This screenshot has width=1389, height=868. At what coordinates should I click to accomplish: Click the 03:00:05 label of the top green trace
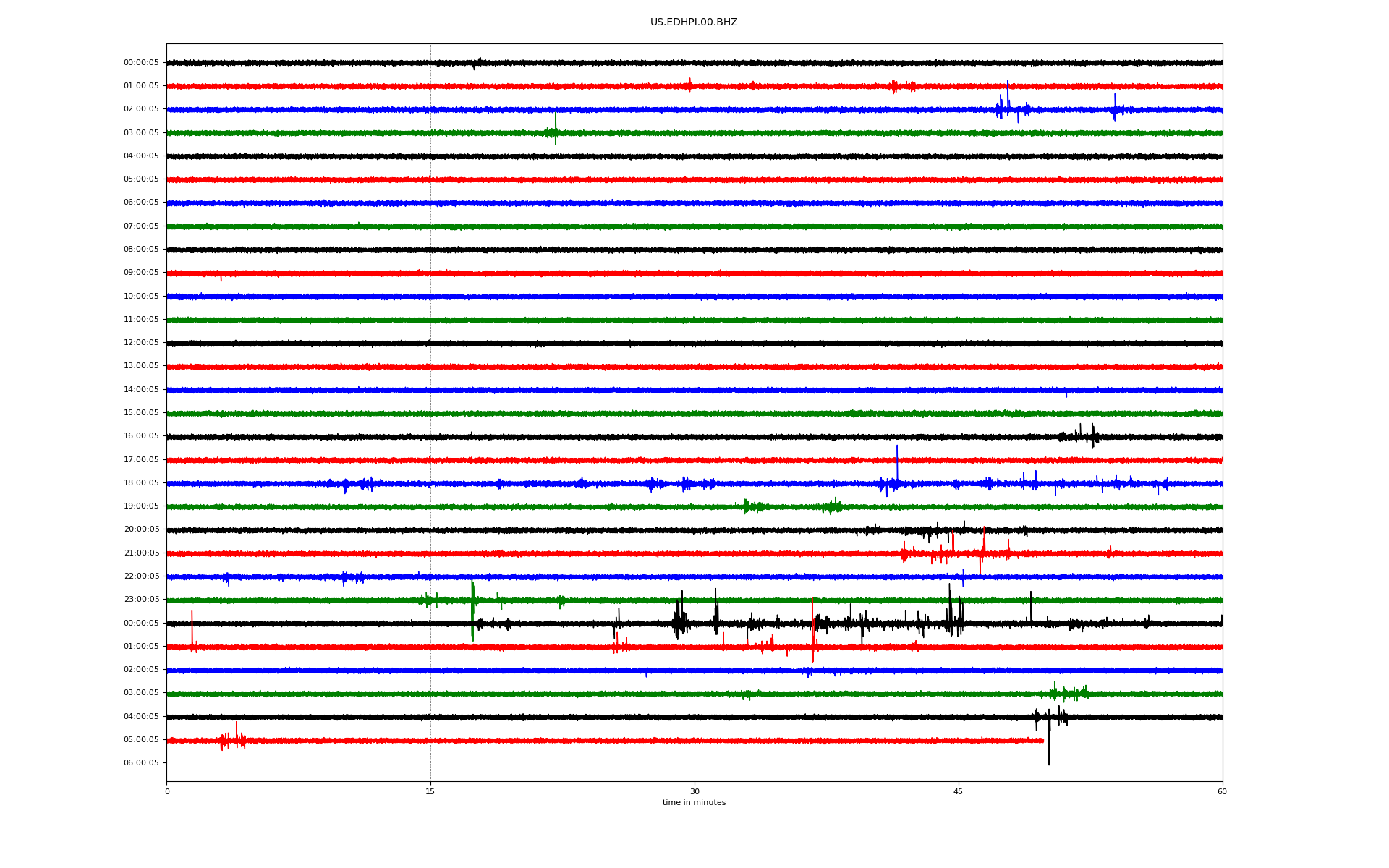click(141, 133)
